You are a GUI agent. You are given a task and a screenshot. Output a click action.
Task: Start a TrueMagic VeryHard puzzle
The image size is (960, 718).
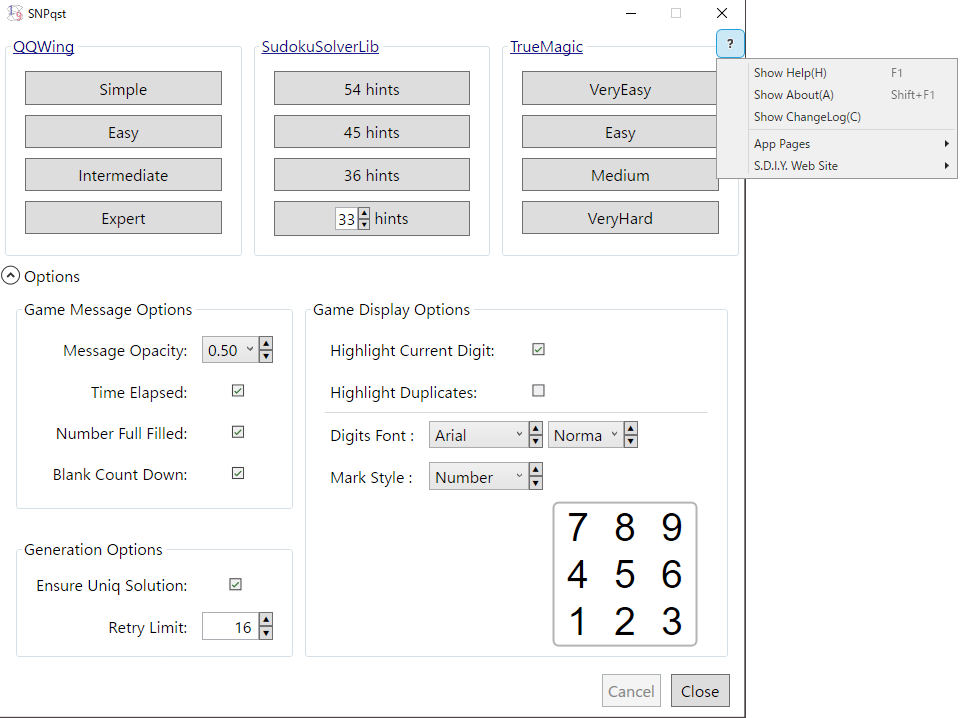click(620, 218)
